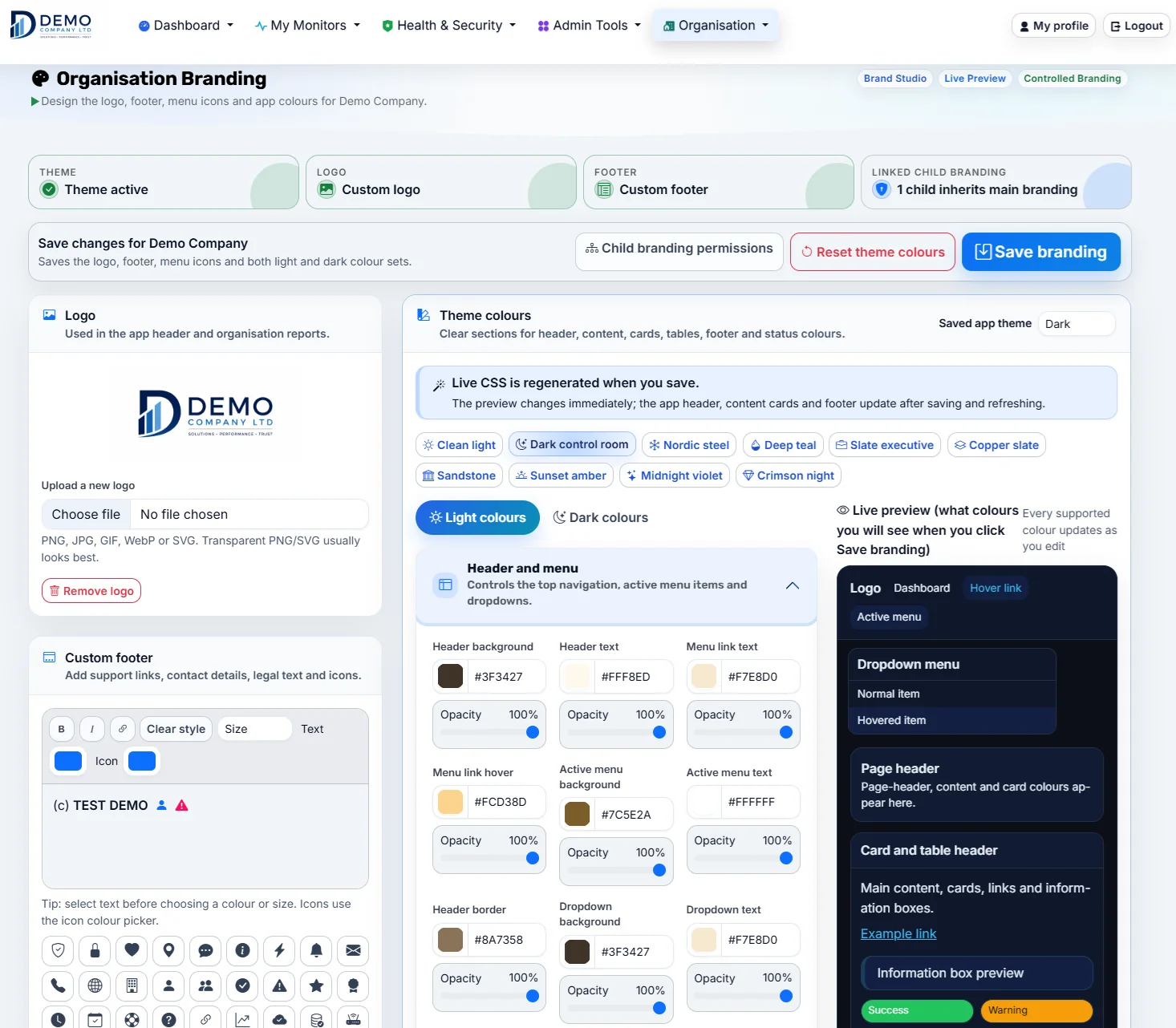Open Brand Studio tab

pyautogui.click(x=895, y=79)
